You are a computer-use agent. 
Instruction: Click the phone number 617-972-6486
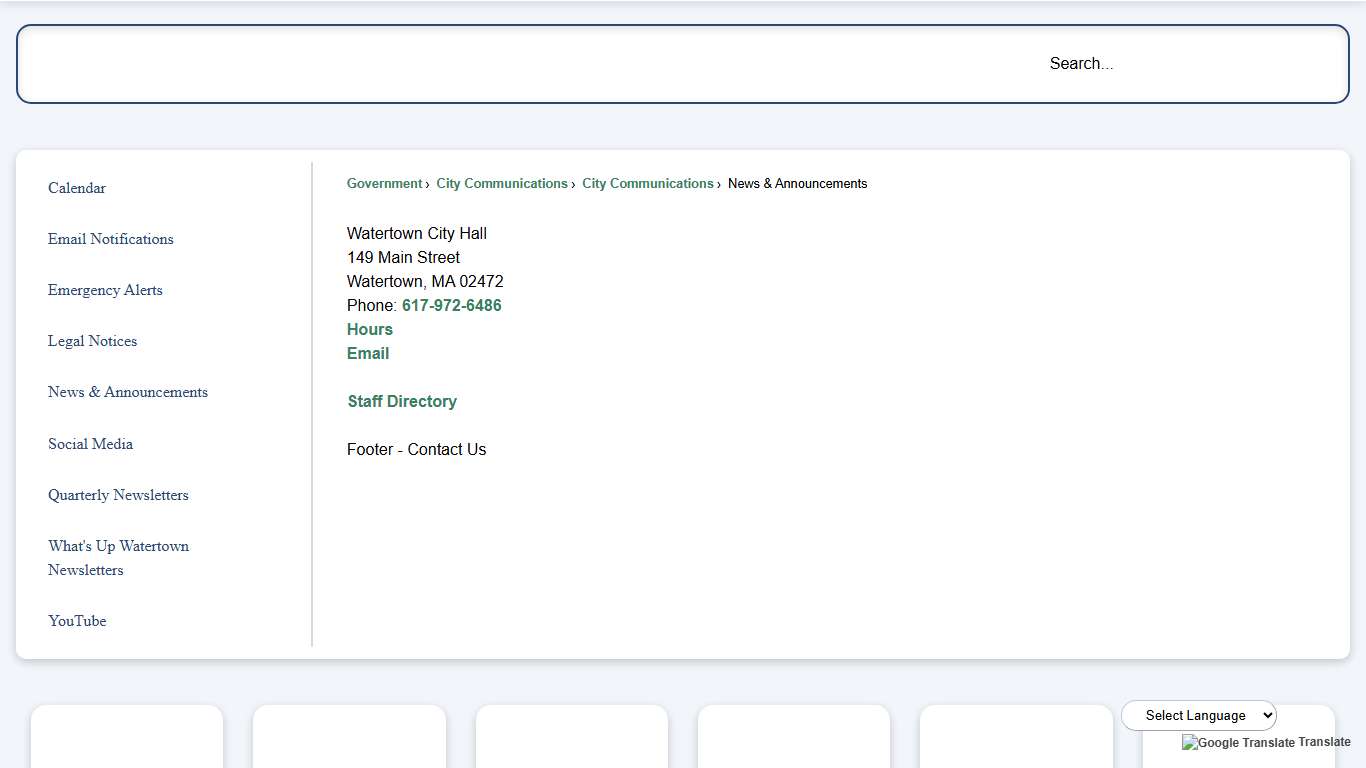pyautogui.click(x=451, y=306)
